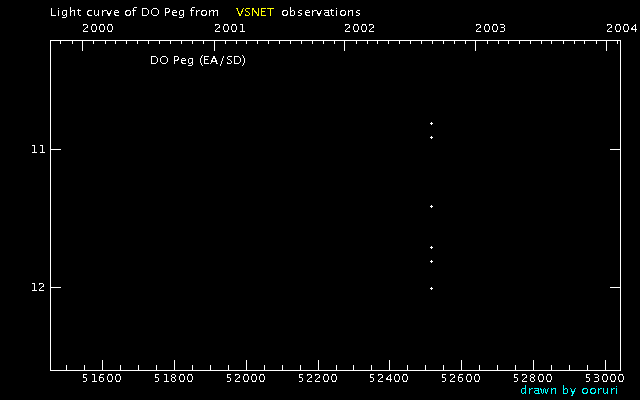Image resolution: width=640 pixels, height=400 pixels.
Task: Click the 53000 Julian date label
Action: pos(605,378)
